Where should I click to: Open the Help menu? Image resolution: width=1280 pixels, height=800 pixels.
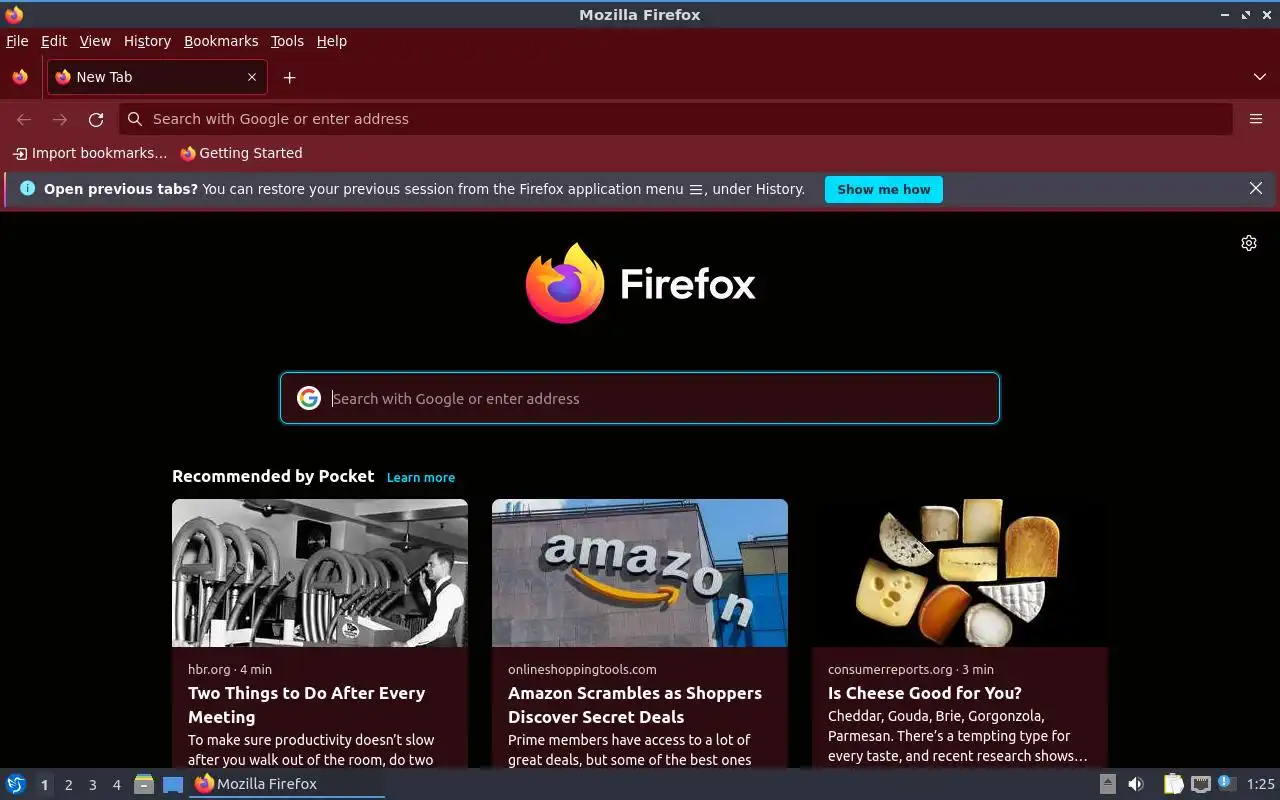pos(332,41)
